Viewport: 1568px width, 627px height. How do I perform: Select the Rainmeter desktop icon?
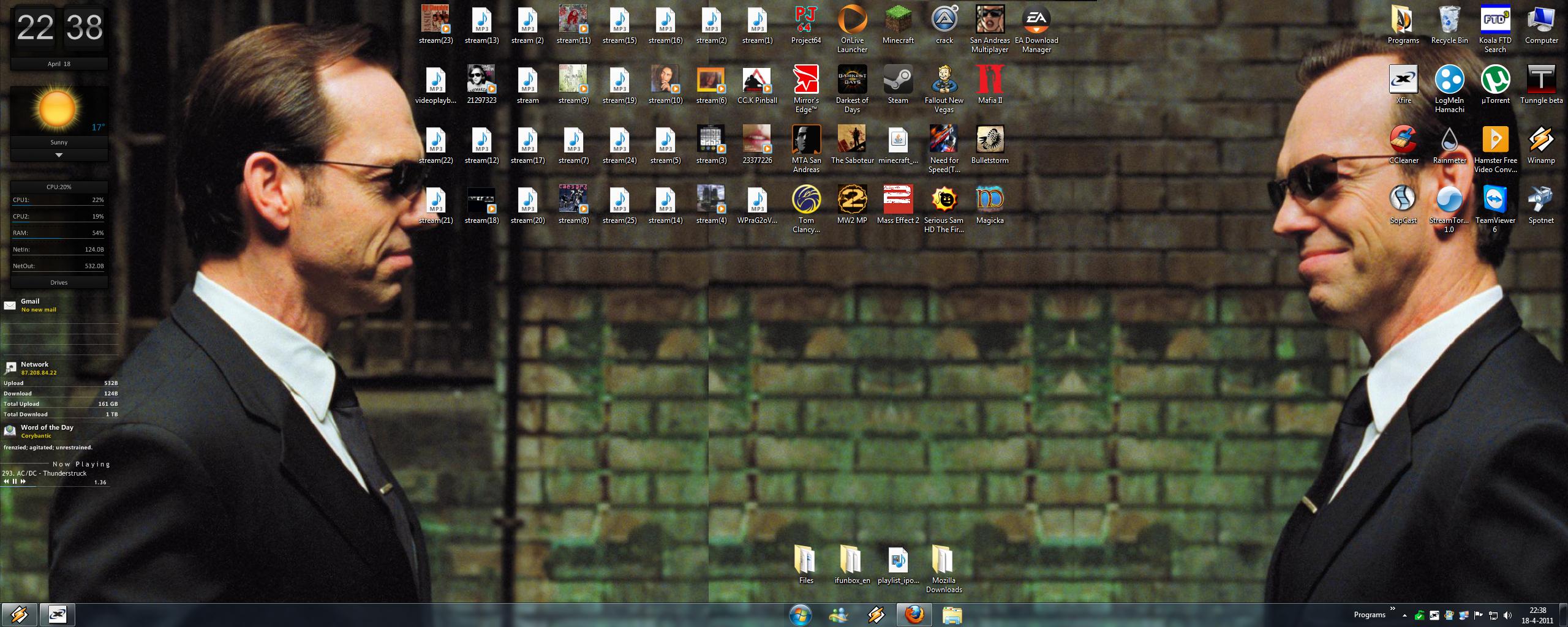[1449, 145]
